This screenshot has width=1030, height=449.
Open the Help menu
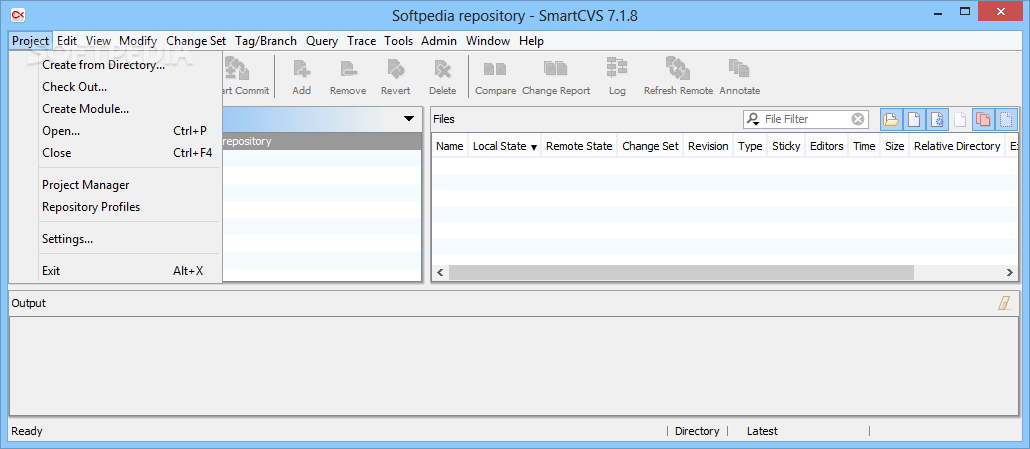point(531,41)
